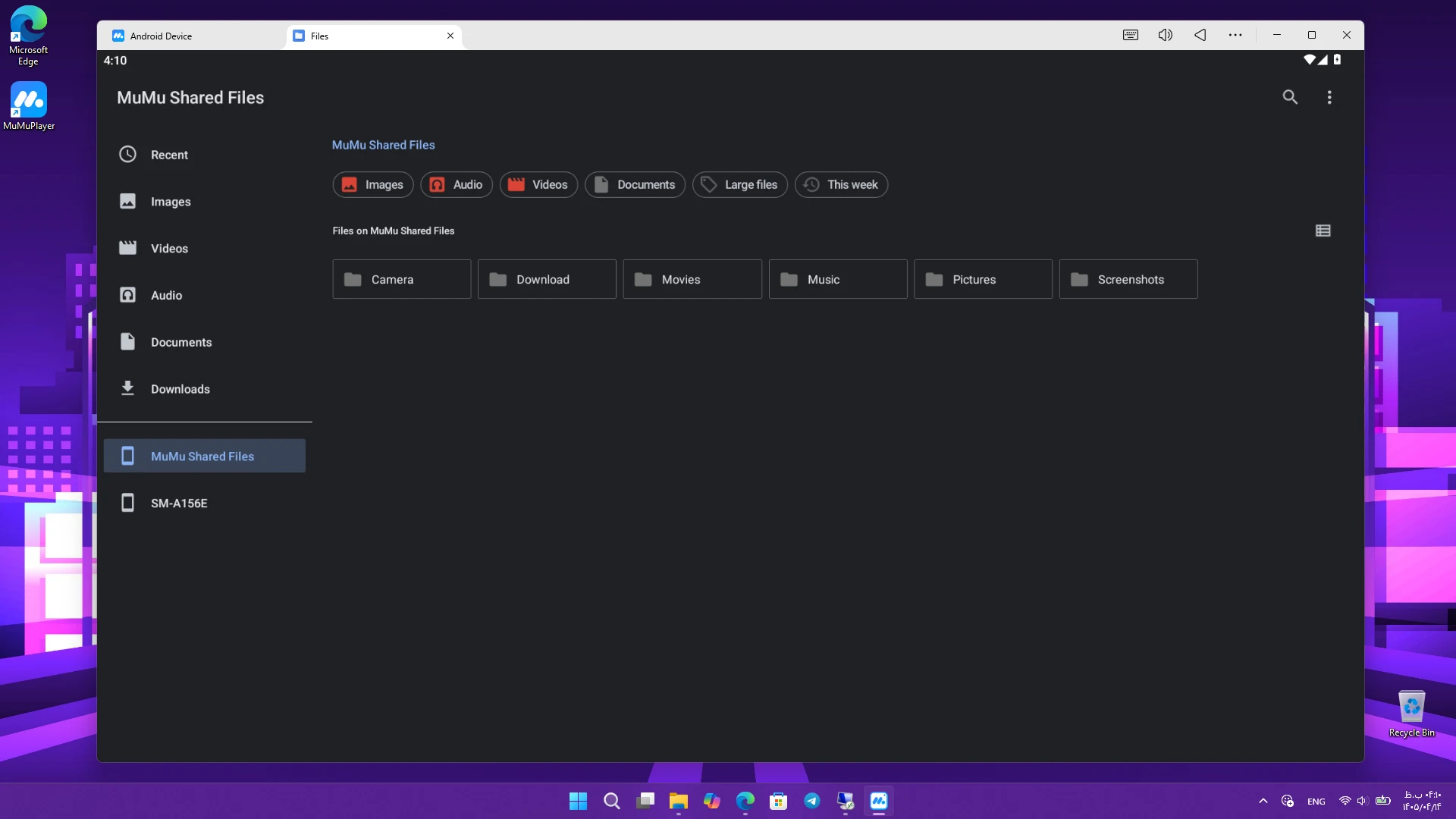
Task: Open Microsoft Store from taskbar
Action: 779,801
